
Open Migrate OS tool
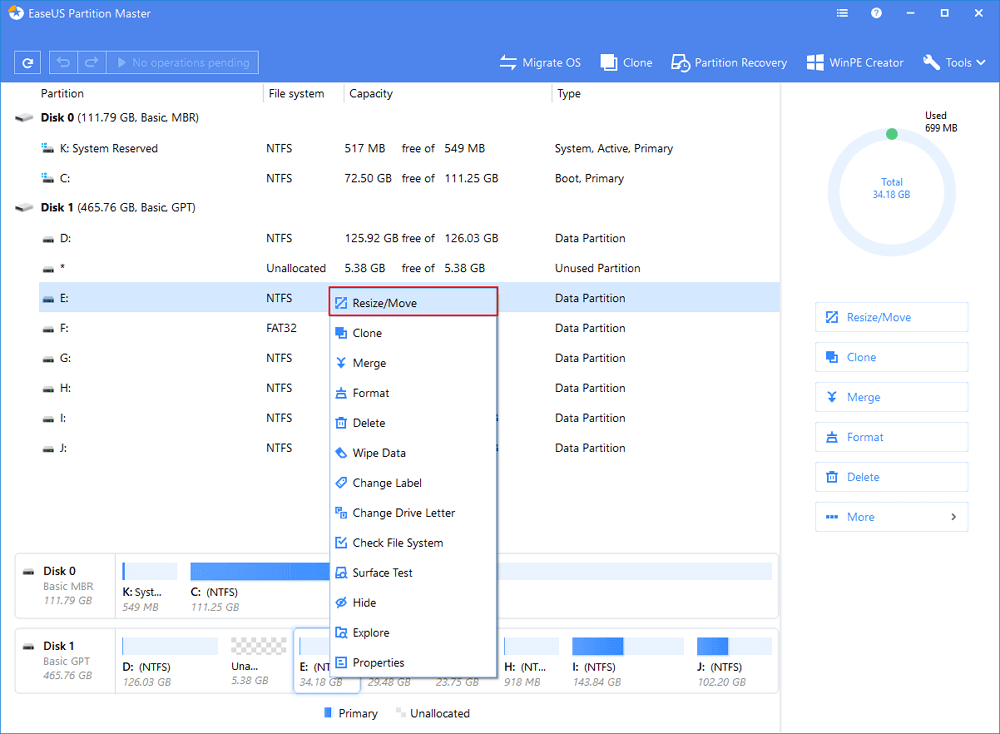(x=540, y=62)
